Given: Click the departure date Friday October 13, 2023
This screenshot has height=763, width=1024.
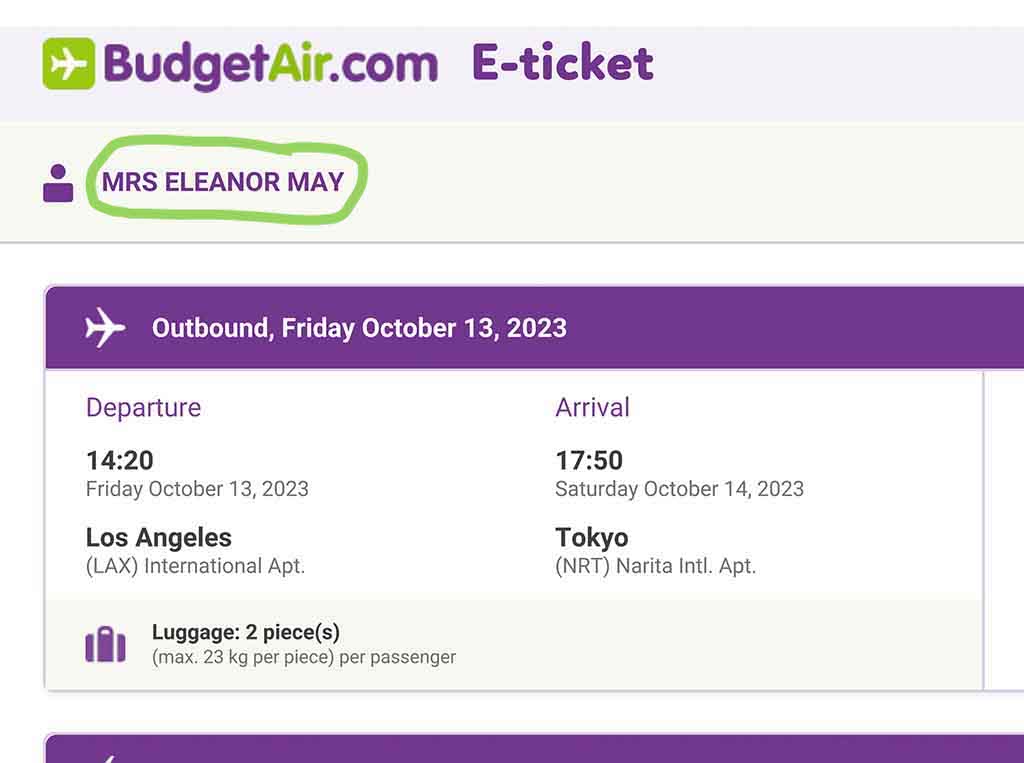Looking at the screenshot, I should [197, 489].
